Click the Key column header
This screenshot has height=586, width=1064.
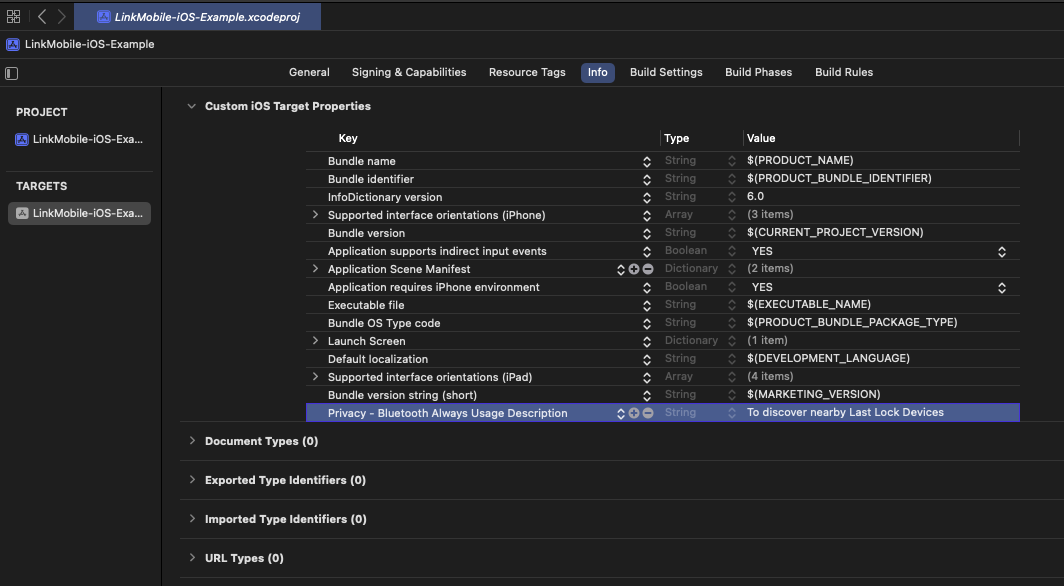(347, 138)
